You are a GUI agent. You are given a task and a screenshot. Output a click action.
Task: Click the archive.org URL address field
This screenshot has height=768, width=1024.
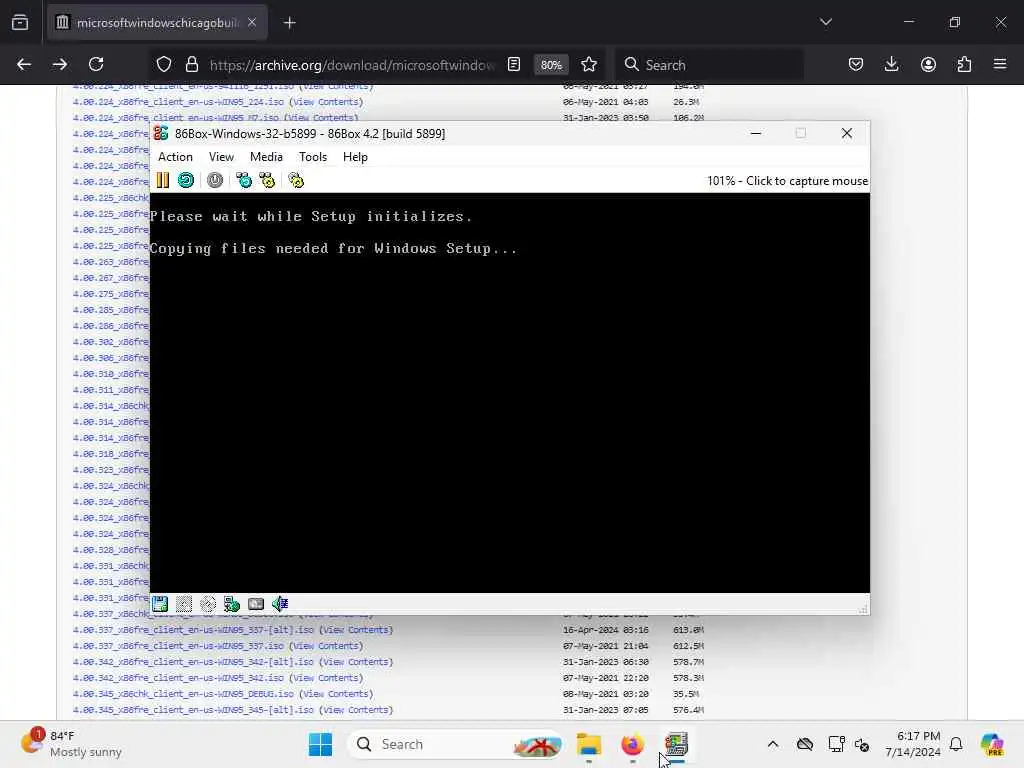pyautogui.click(x=353, y=65)
